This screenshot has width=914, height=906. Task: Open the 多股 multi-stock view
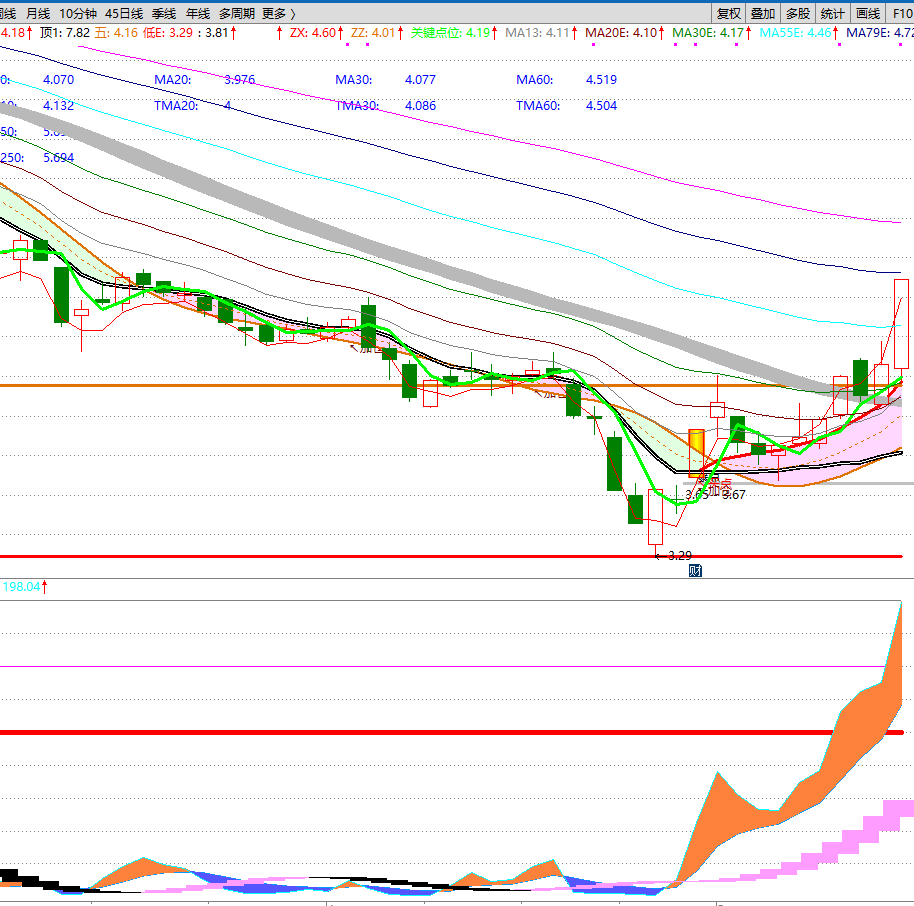(797, 13)
